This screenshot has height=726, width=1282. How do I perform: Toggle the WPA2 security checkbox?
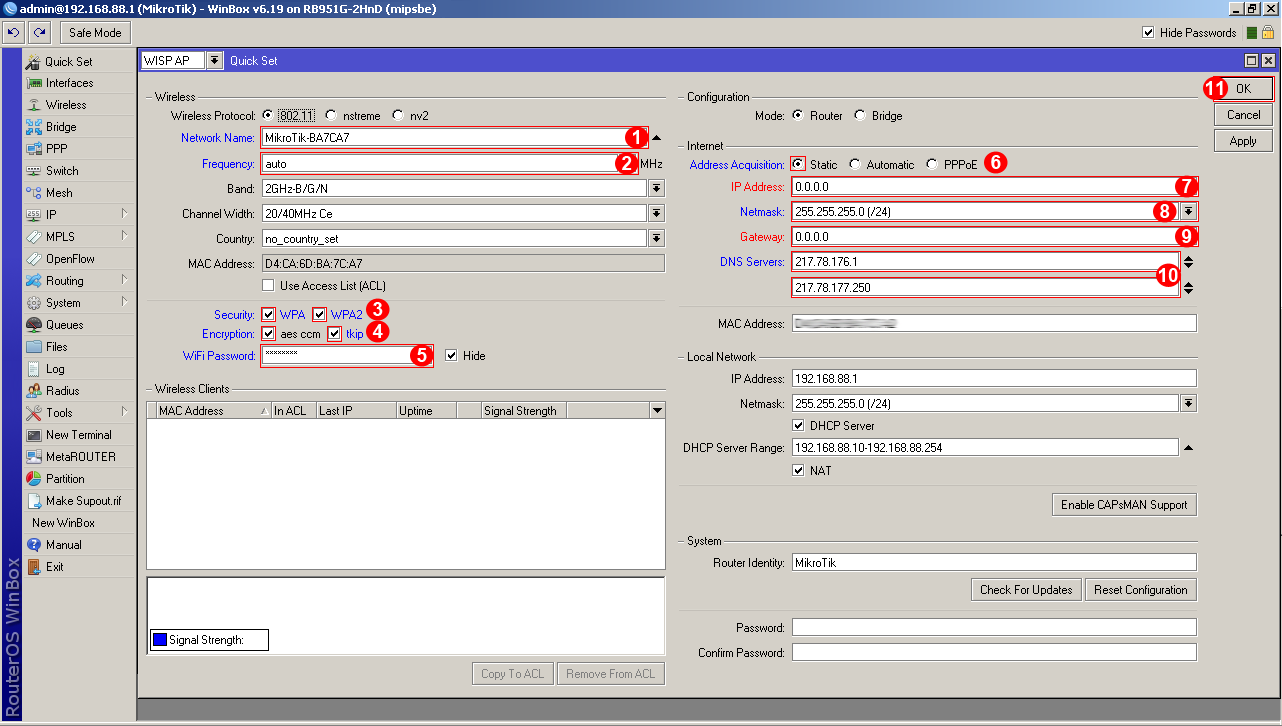pos(320,315)
